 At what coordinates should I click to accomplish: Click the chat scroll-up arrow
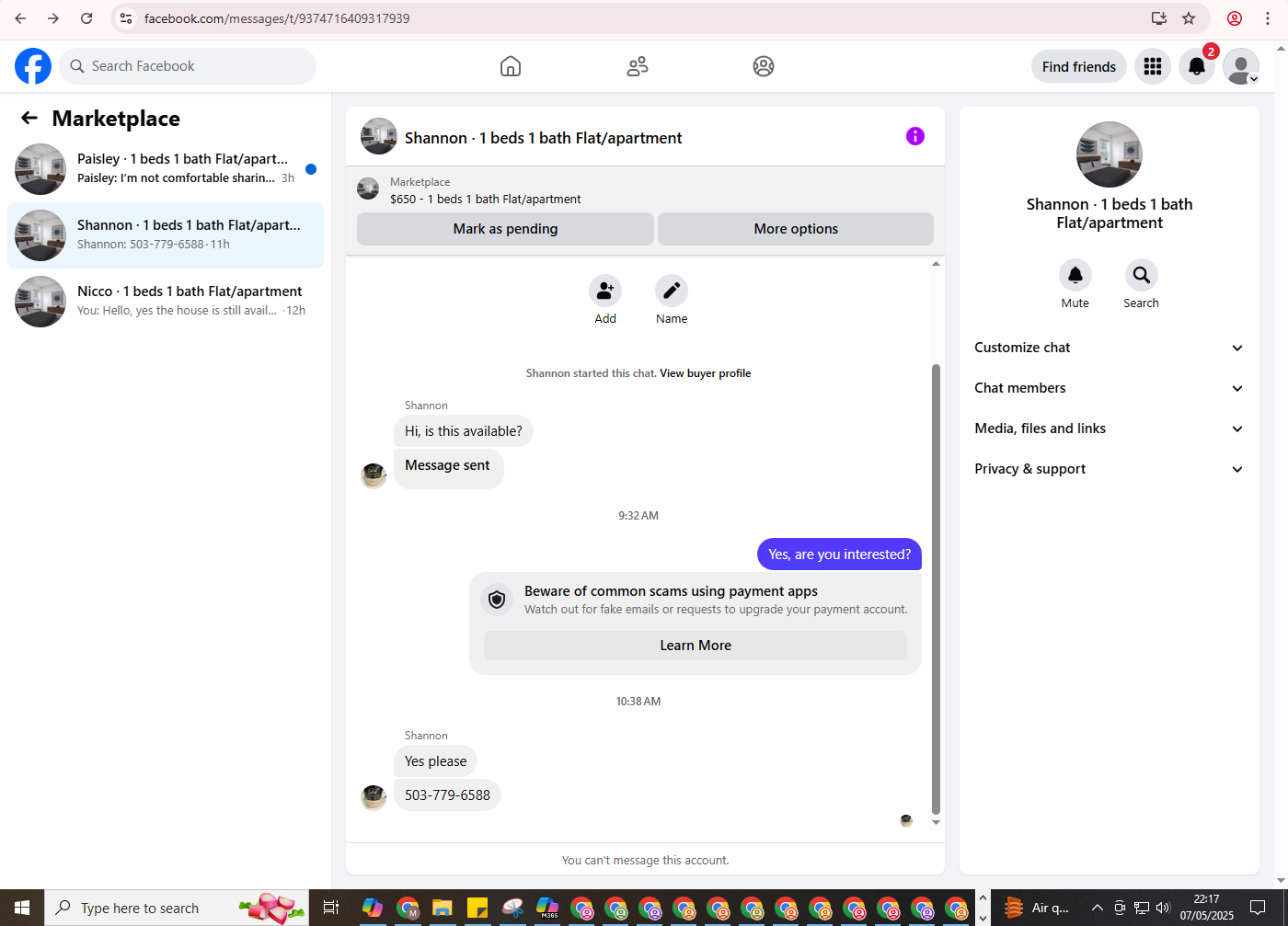(936, 264)
